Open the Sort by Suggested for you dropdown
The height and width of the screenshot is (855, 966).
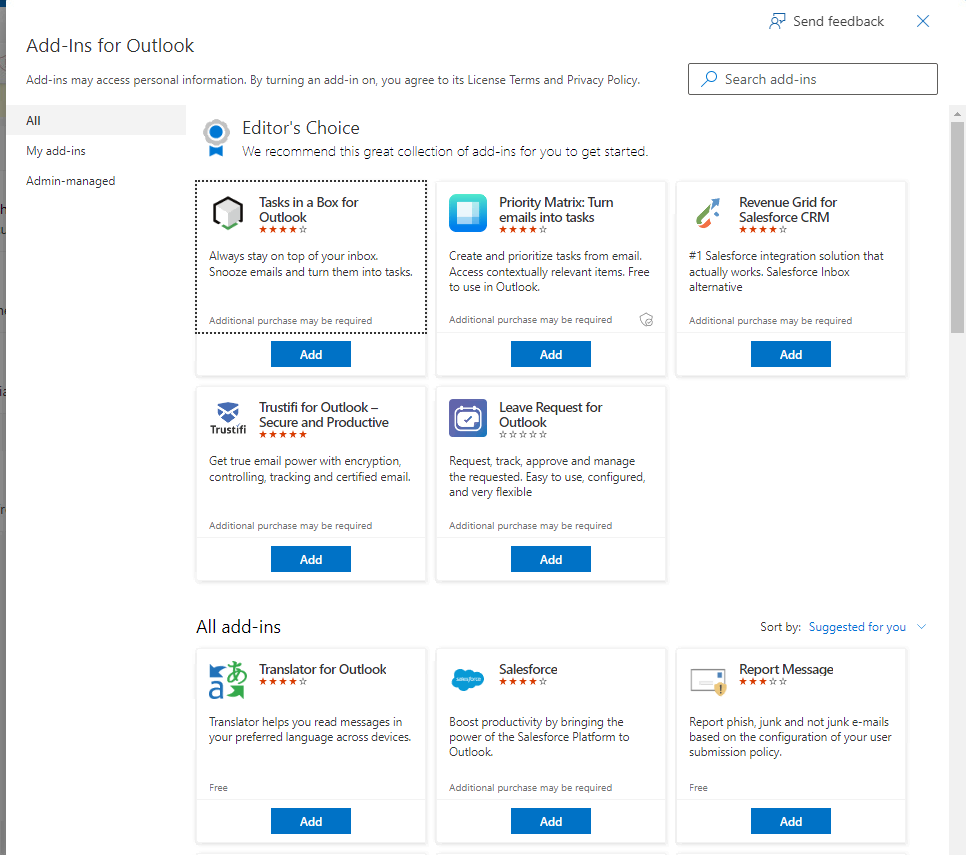coord(857,627)
